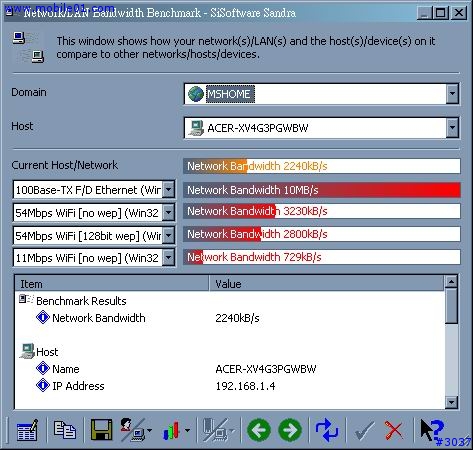The width and height of the screenshot is (473, 450).
Task: Click the Network Bandwidth 729kB/s bar
Action: click(x=322, y=257)
